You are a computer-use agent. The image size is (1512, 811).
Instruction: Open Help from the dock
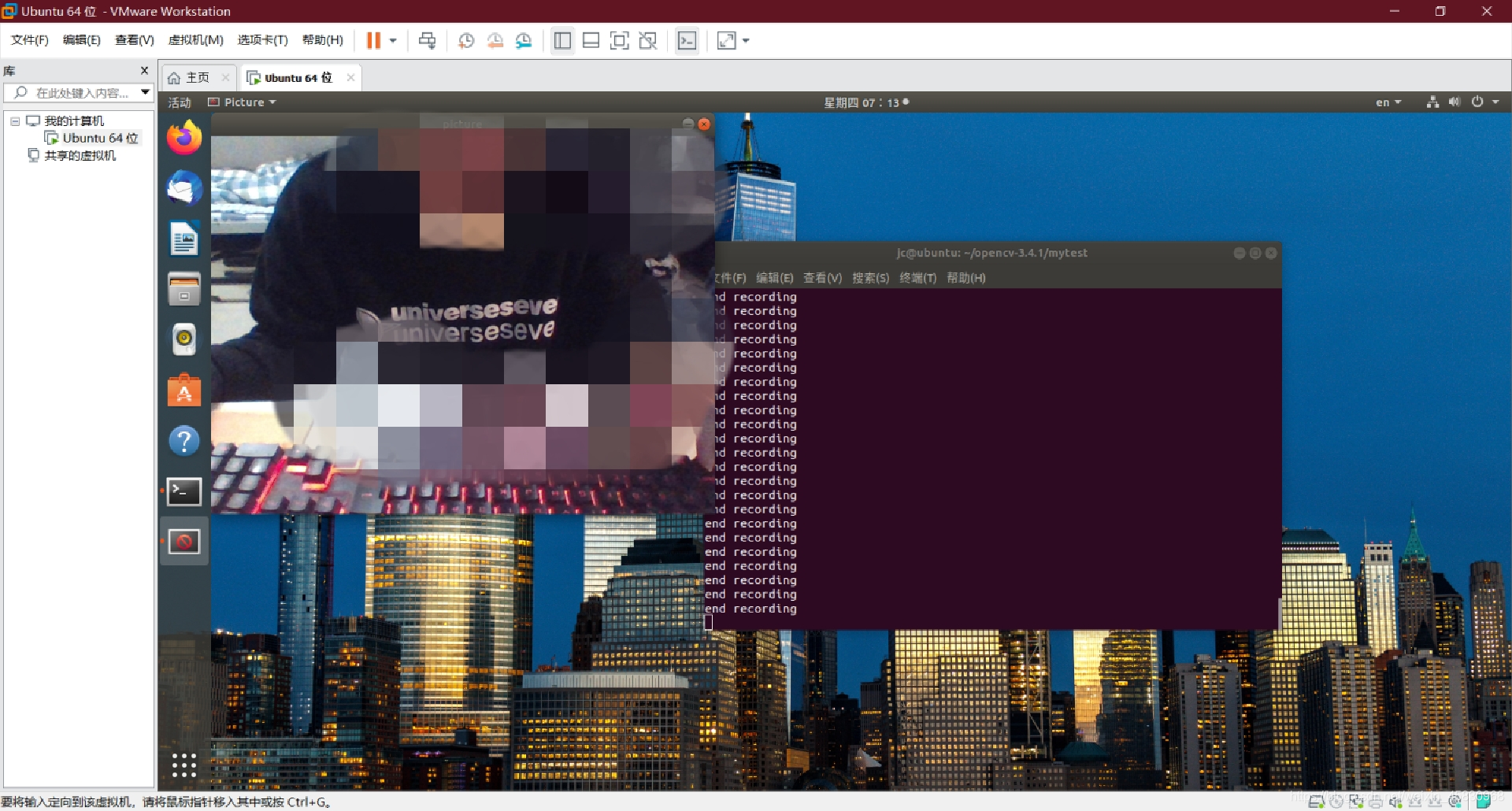(184, 441)
